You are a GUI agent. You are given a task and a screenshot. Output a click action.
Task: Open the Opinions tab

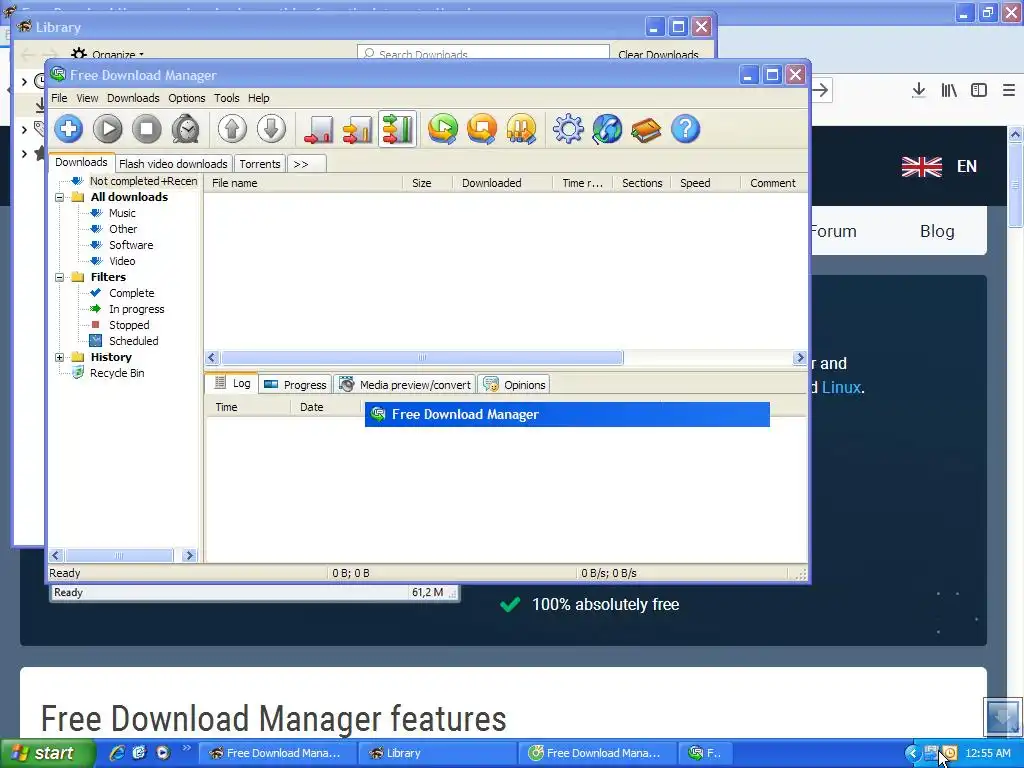pos(515,385)
